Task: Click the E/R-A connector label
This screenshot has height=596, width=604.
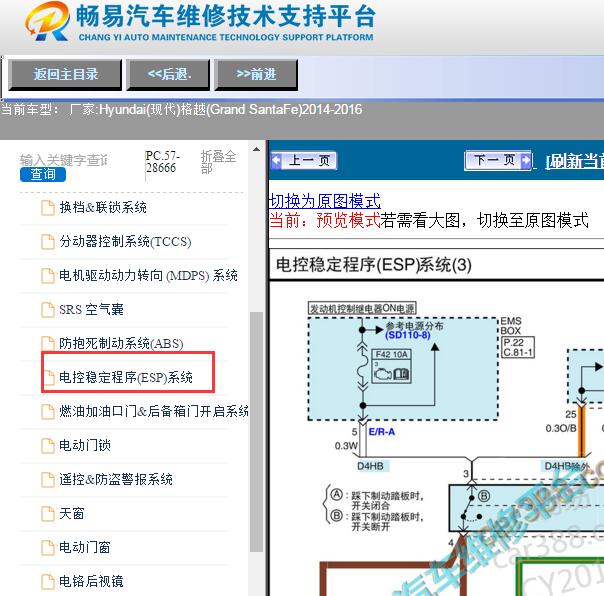Action: [382, 432]
